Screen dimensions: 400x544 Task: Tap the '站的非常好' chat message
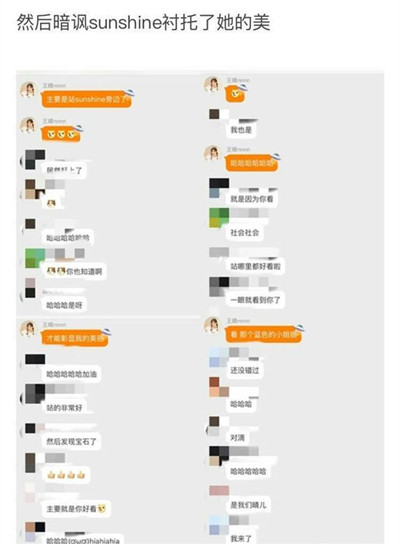64,407
